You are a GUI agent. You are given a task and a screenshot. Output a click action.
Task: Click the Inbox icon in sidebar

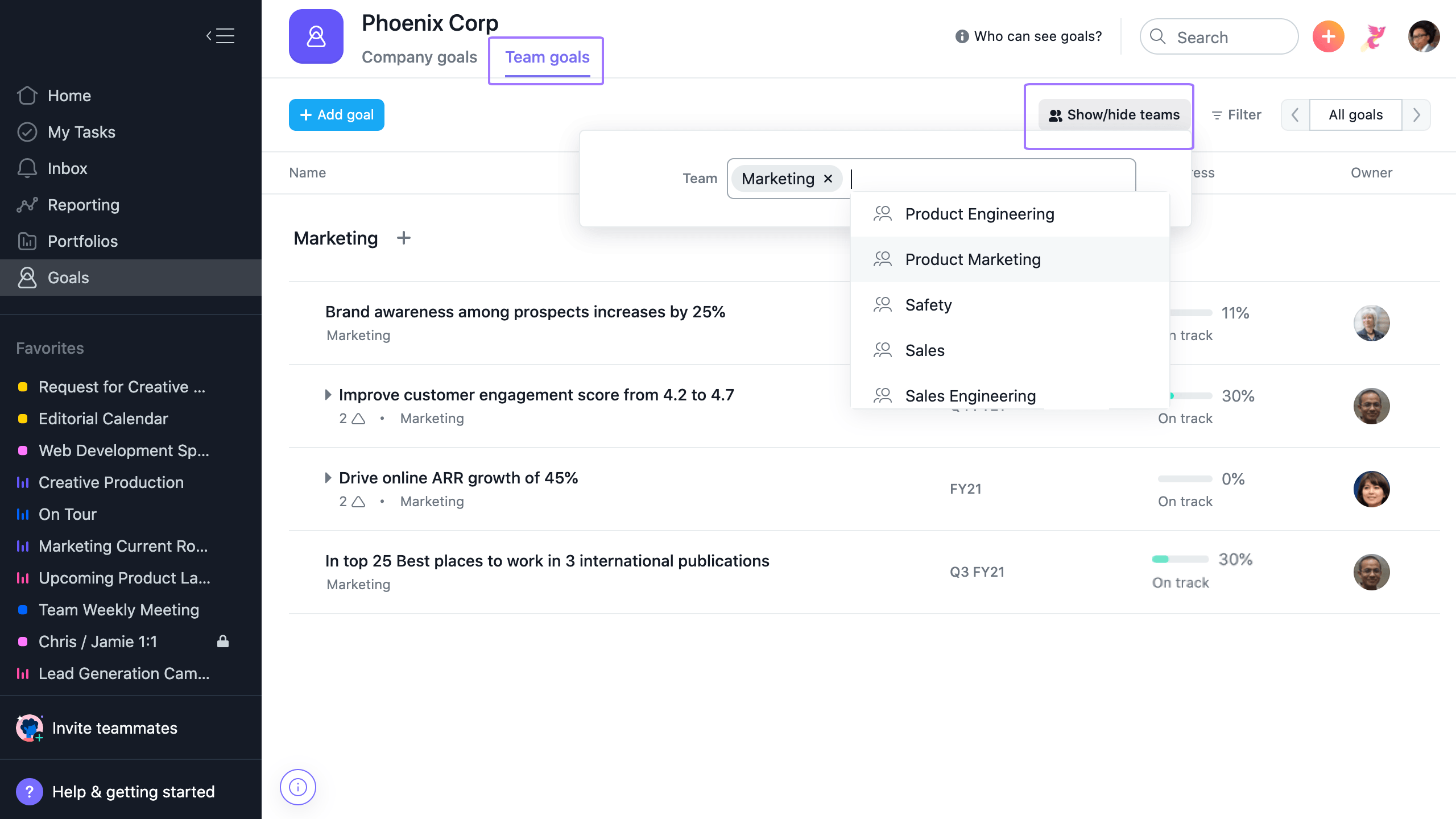27,167
